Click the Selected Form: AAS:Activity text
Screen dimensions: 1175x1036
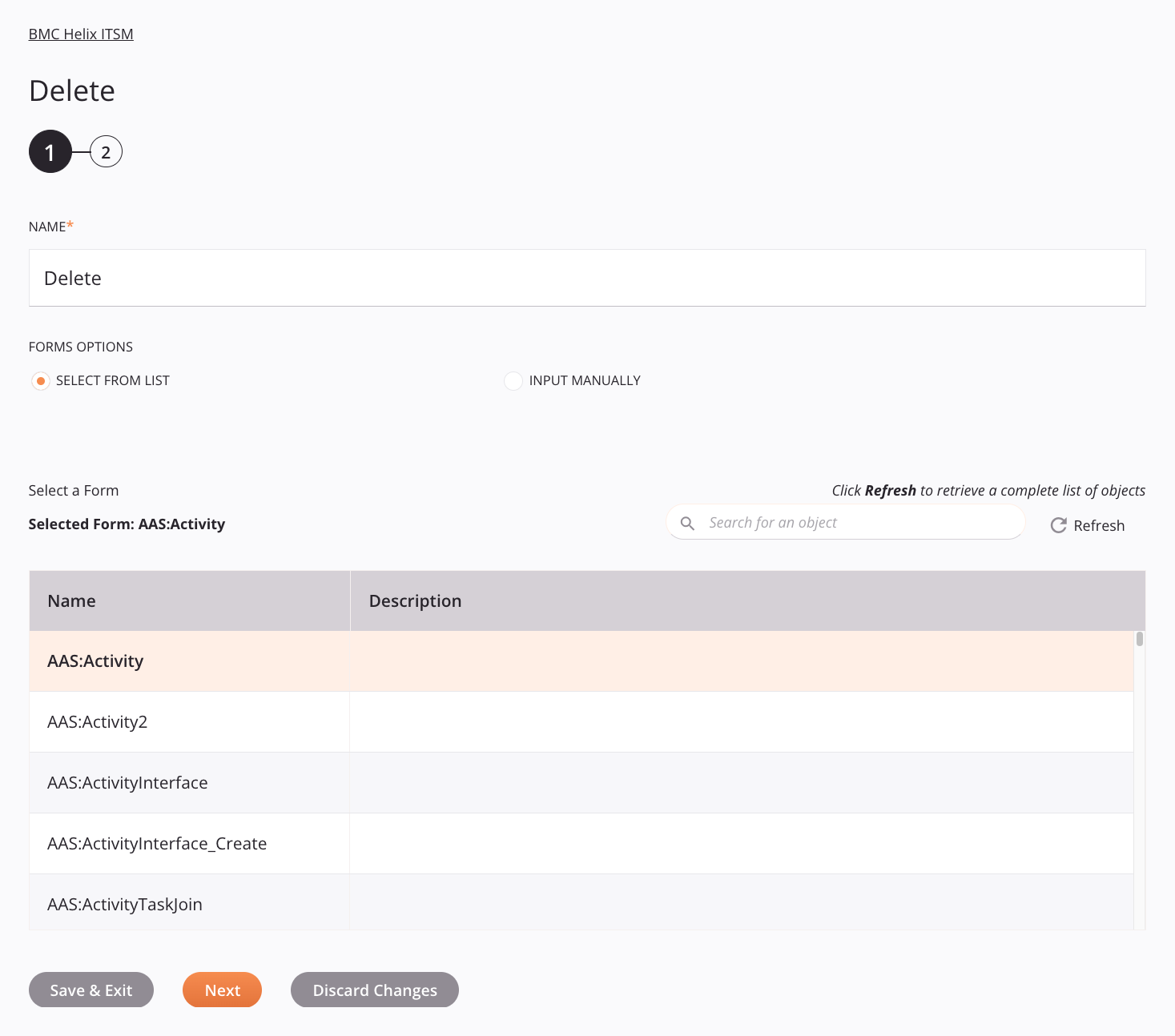(127, 524)
